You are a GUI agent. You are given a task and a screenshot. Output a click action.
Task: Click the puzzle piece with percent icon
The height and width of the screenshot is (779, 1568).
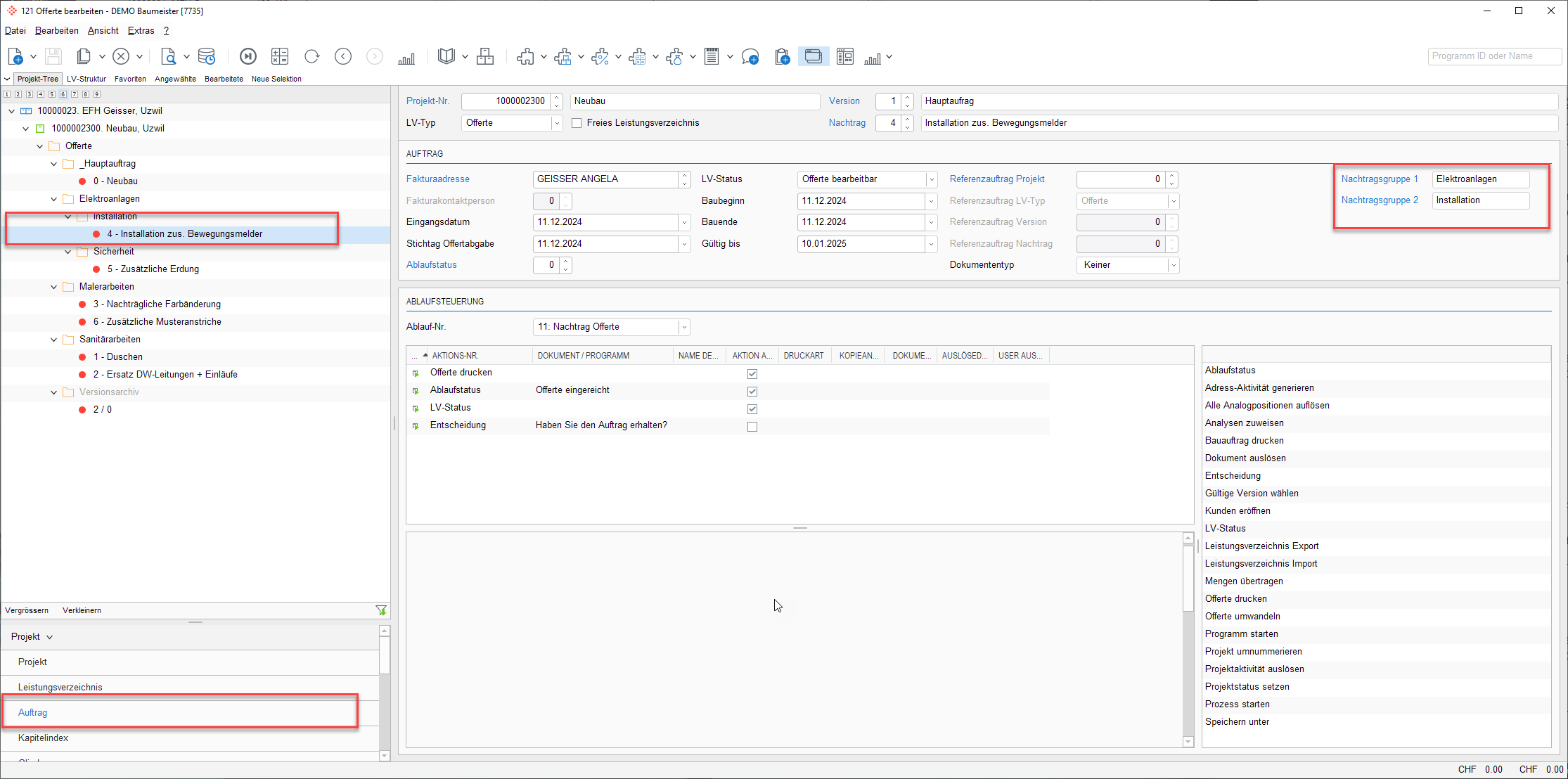coord(600,57)
